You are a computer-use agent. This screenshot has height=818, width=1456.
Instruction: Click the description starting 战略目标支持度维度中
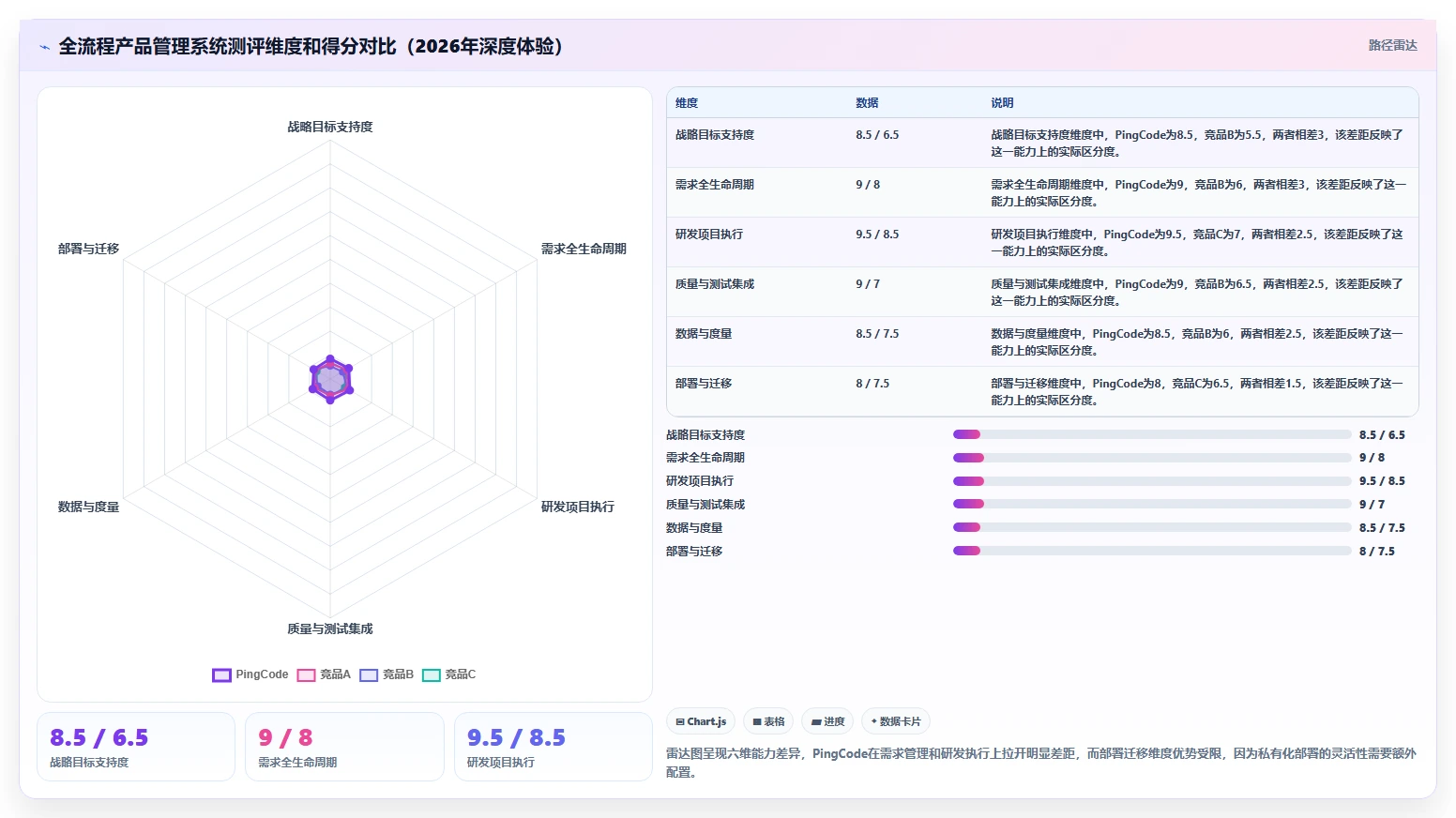pyautogui.click(x=1198, y=144)
